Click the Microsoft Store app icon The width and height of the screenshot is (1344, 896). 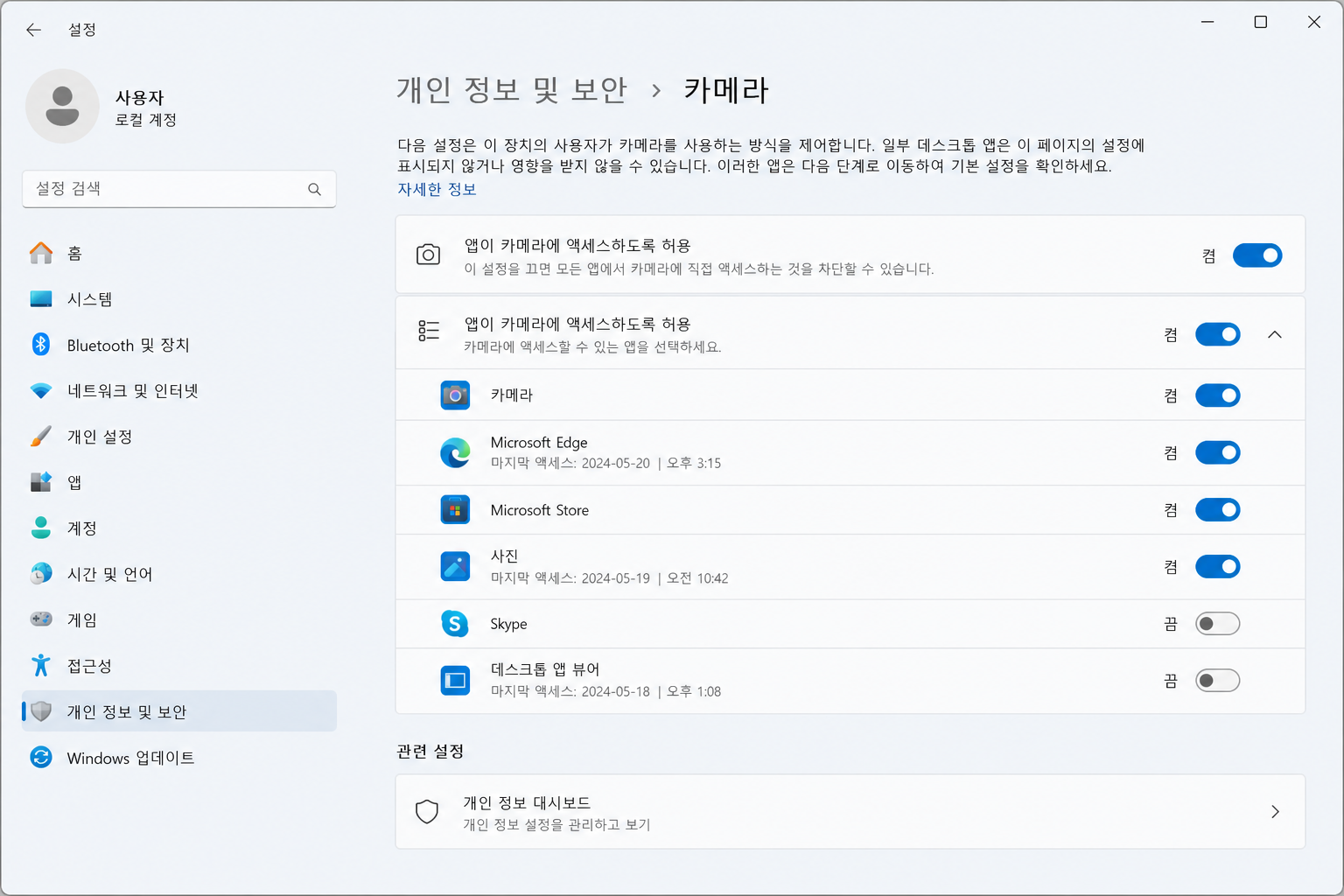coord(455,510)
